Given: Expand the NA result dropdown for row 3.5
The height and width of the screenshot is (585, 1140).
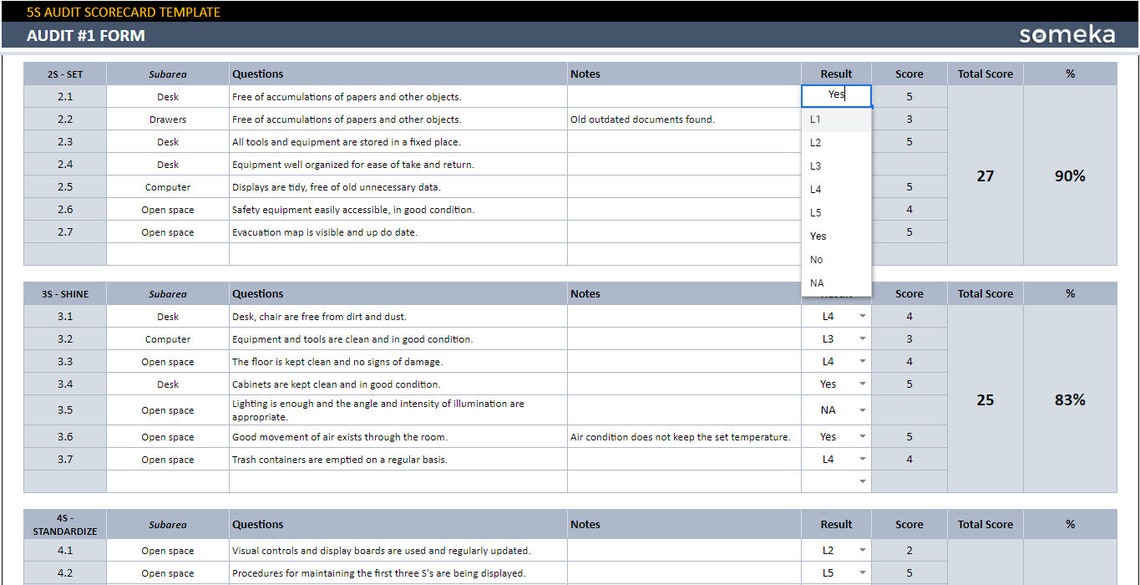Looking at the screenshot, I should click(862, 410).
